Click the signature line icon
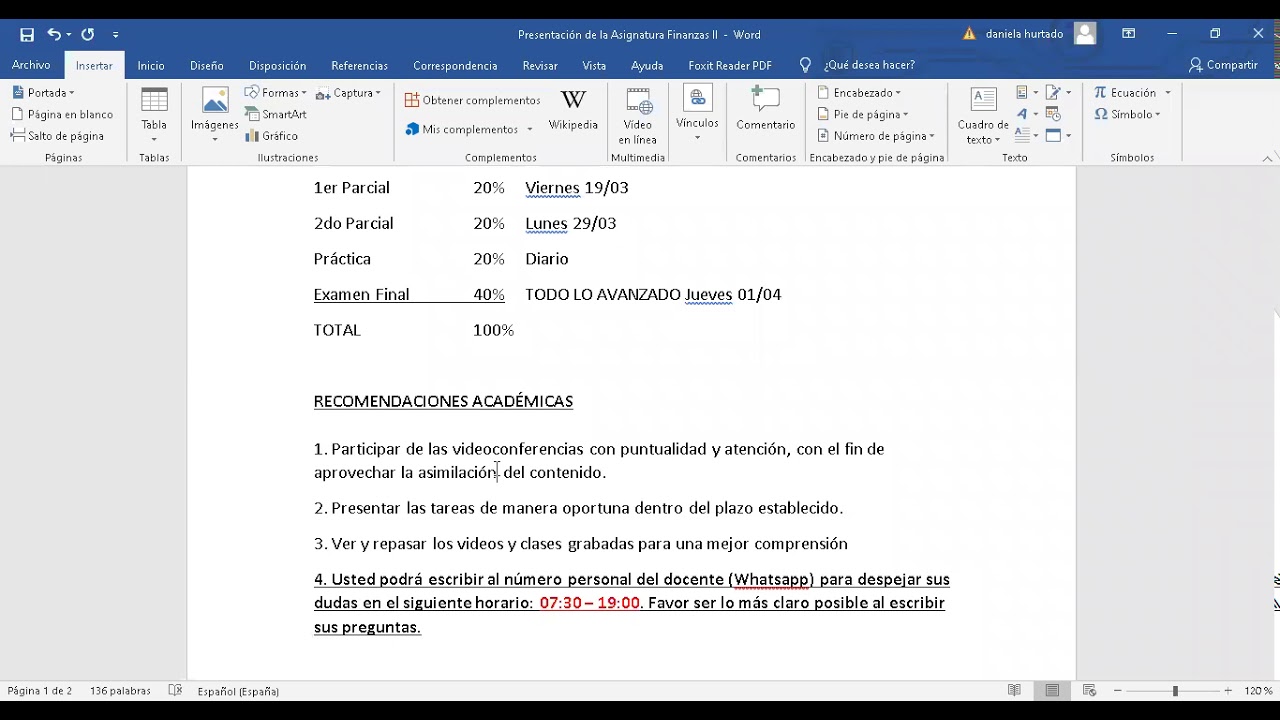 [x=1058, y=93]
